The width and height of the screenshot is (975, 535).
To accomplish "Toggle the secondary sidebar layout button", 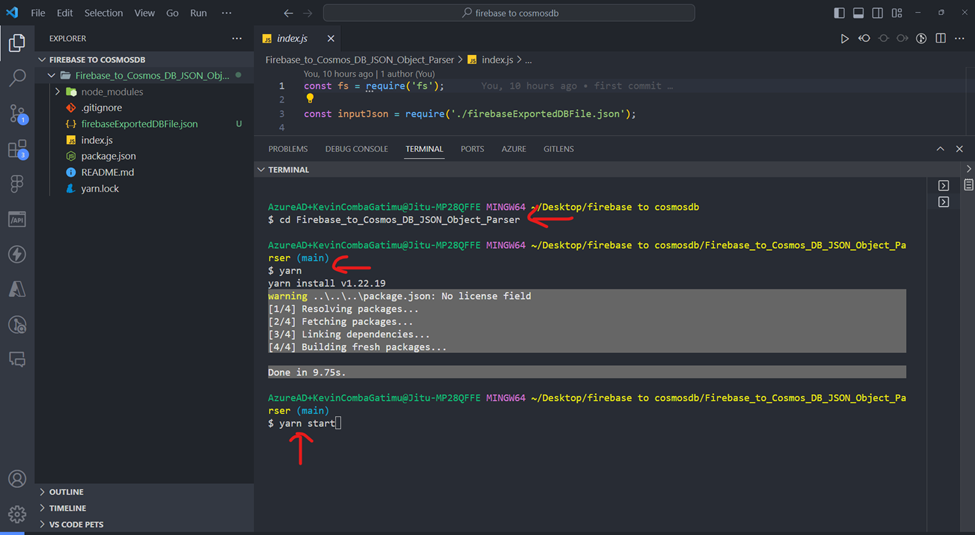I will click(x=877, y=13).
